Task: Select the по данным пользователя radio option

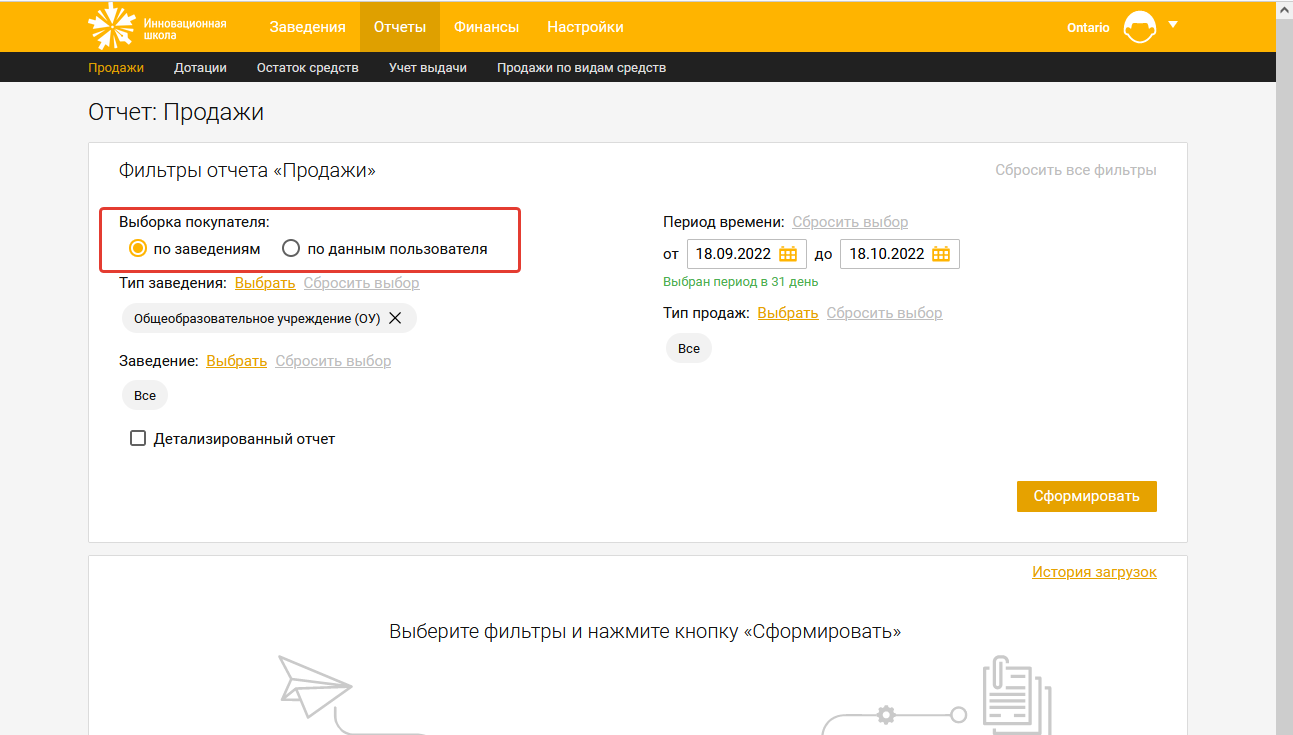Action: [291, 249]
